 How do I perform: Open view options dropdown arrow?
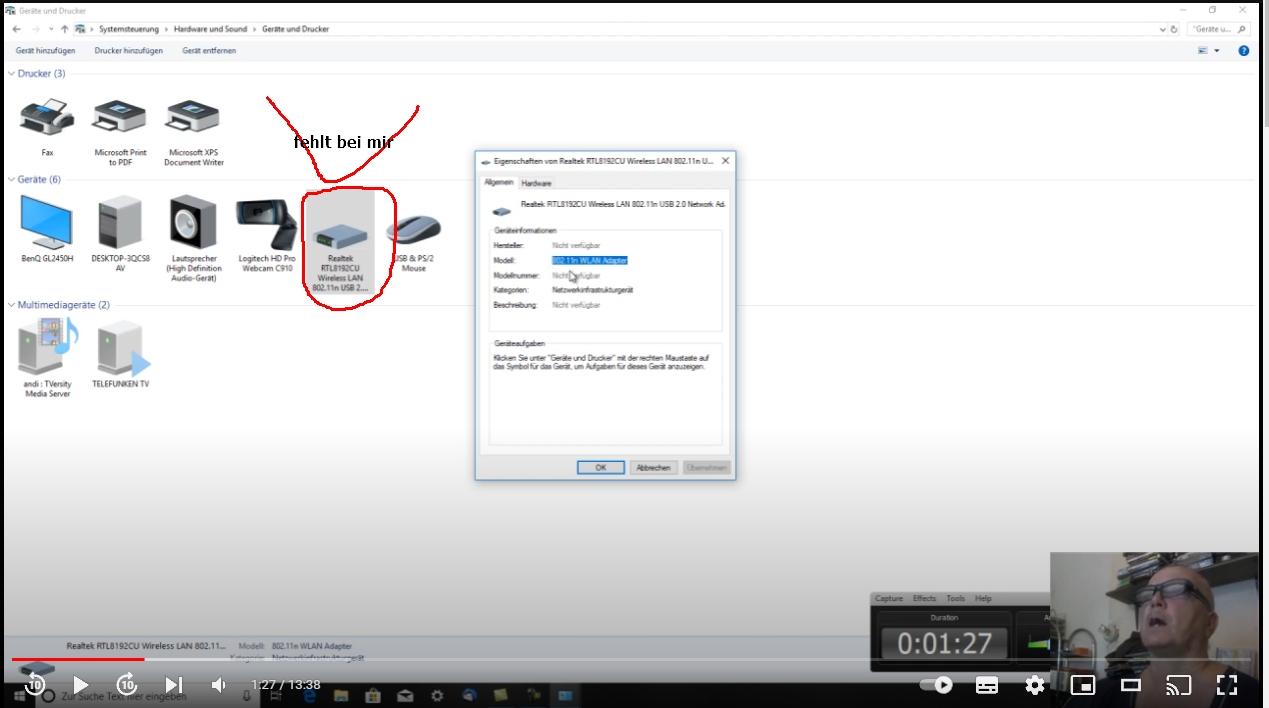[1217, 50]
